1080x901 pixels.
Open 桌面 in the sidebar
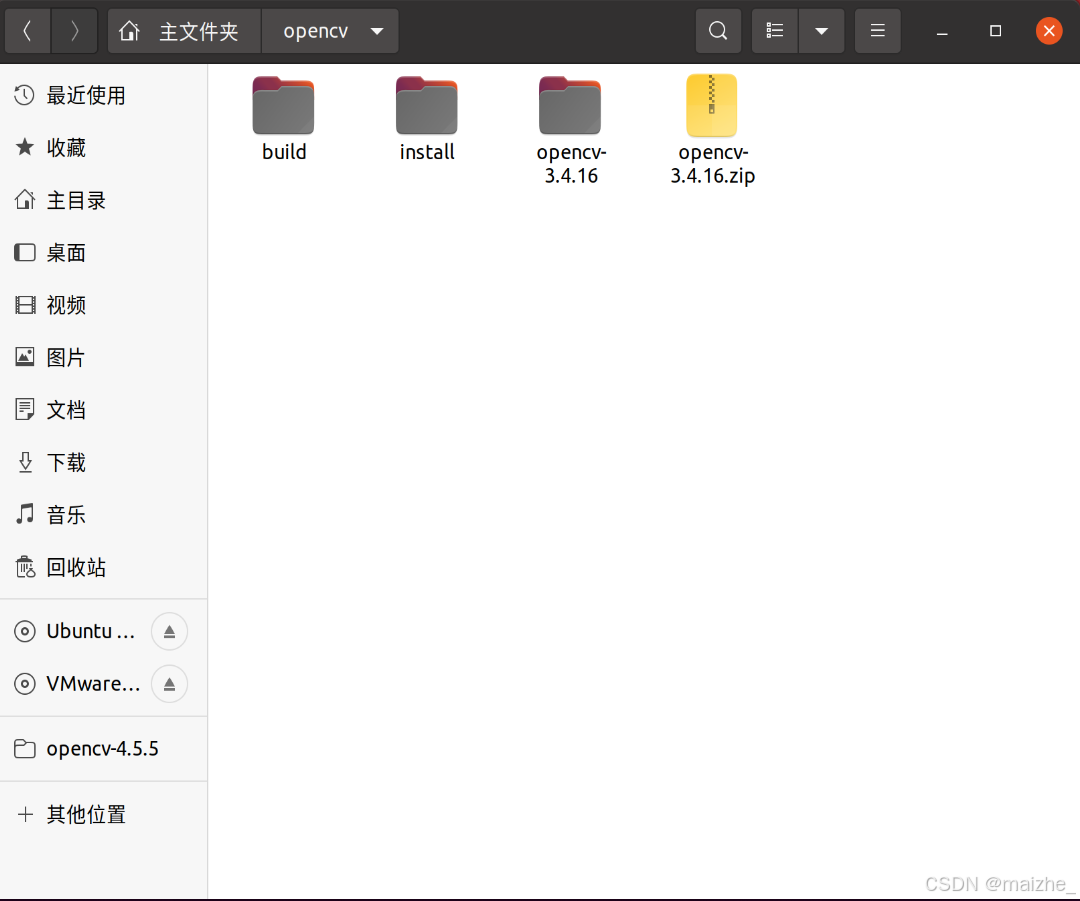103,253
